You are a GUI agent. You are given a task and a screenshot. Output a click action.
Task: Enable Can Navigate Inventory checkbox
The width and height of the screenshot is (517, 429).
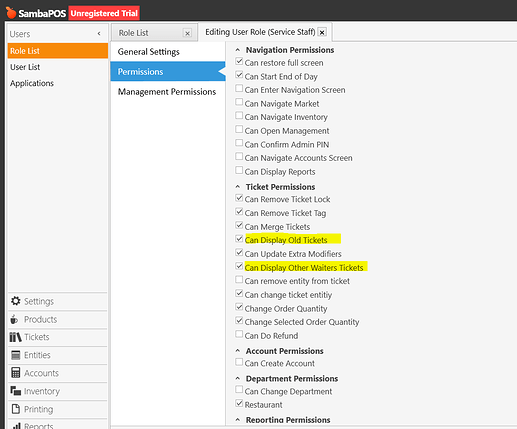pos(239,116)
